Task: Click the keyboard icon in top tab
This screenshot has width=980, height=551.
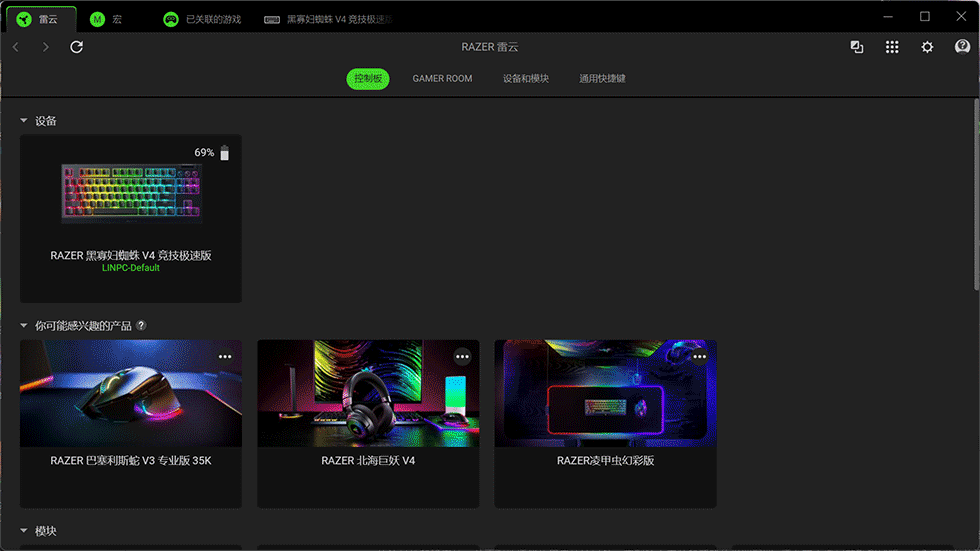Action: (272, 19)
